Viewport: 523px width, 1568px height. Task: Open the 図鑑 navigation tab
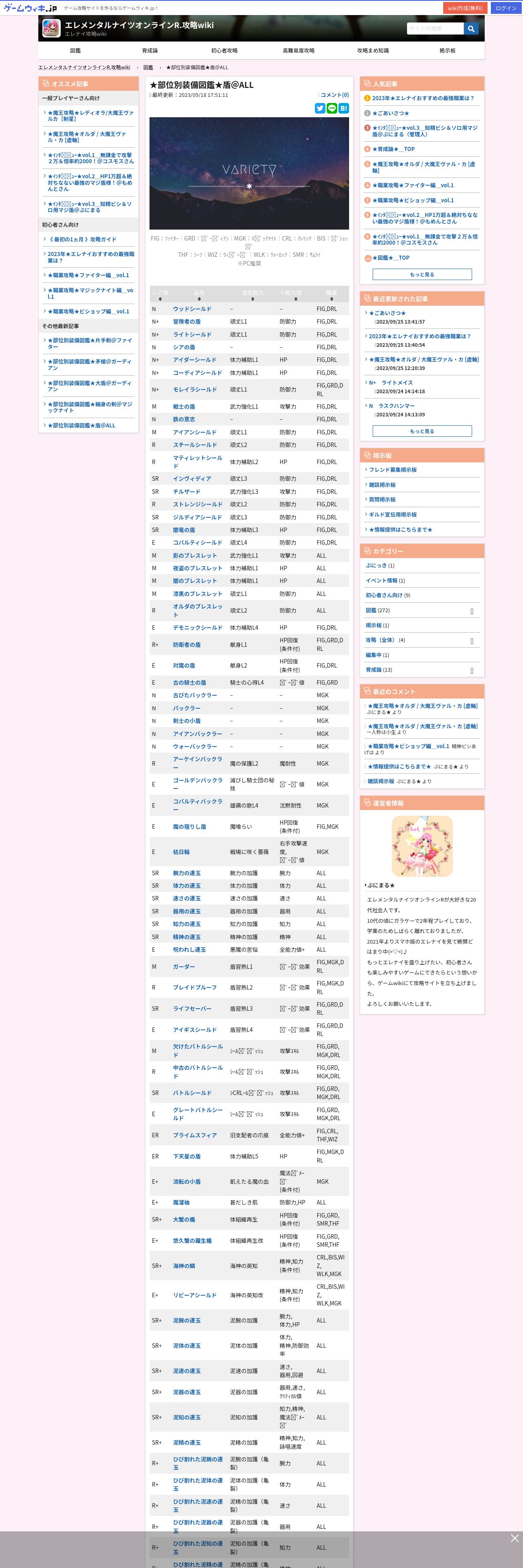(x=75, y=50)
